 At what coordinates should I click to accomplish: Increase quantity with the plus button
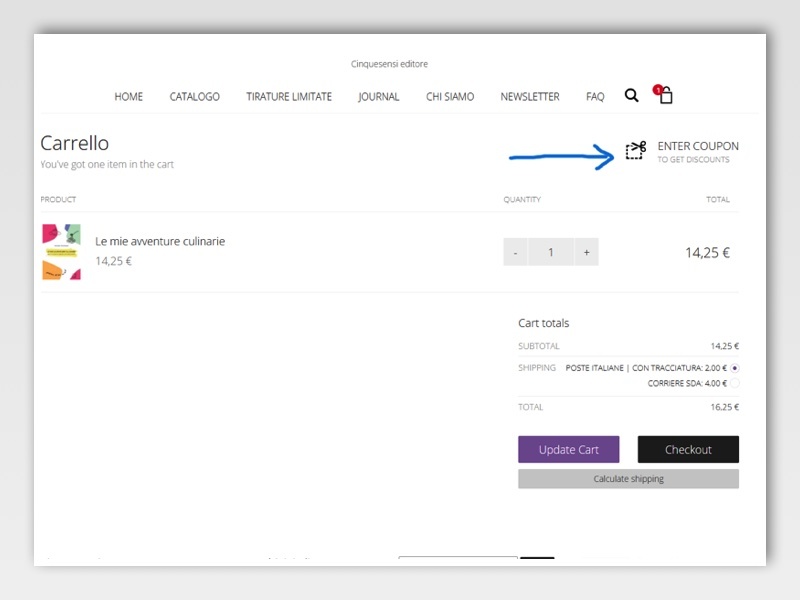[x=586, y=252]
